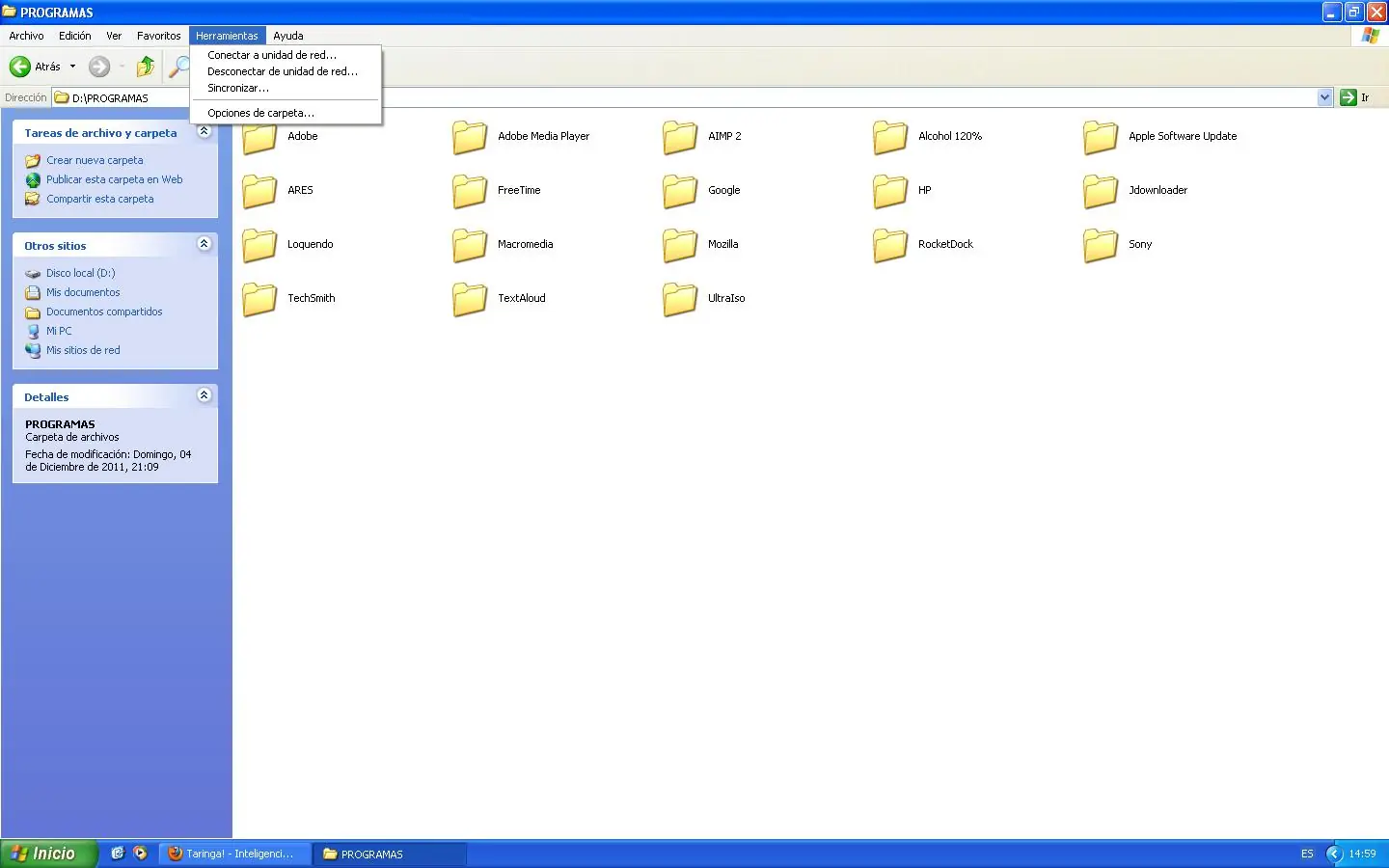Click the 14:59 system clock
Image resolution: width=1389 pixels, height=868 pixels.
coord(1362,854)
